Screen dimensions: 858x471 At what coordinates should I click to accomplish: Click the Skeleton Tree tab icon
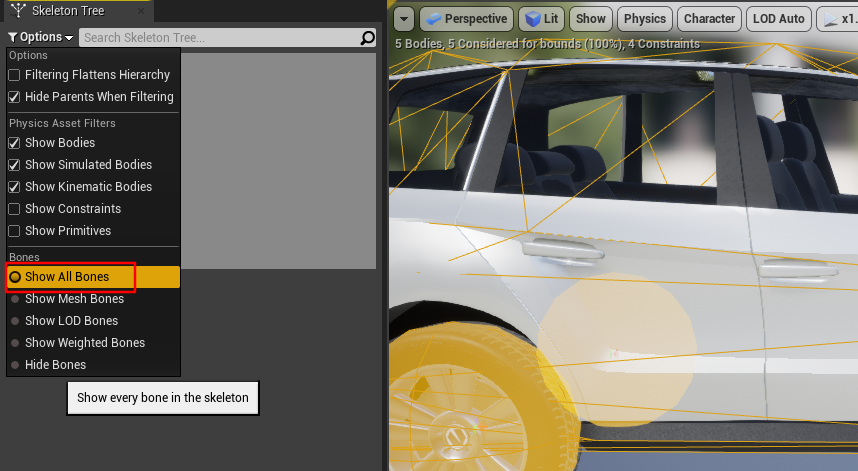coord(18,10)
